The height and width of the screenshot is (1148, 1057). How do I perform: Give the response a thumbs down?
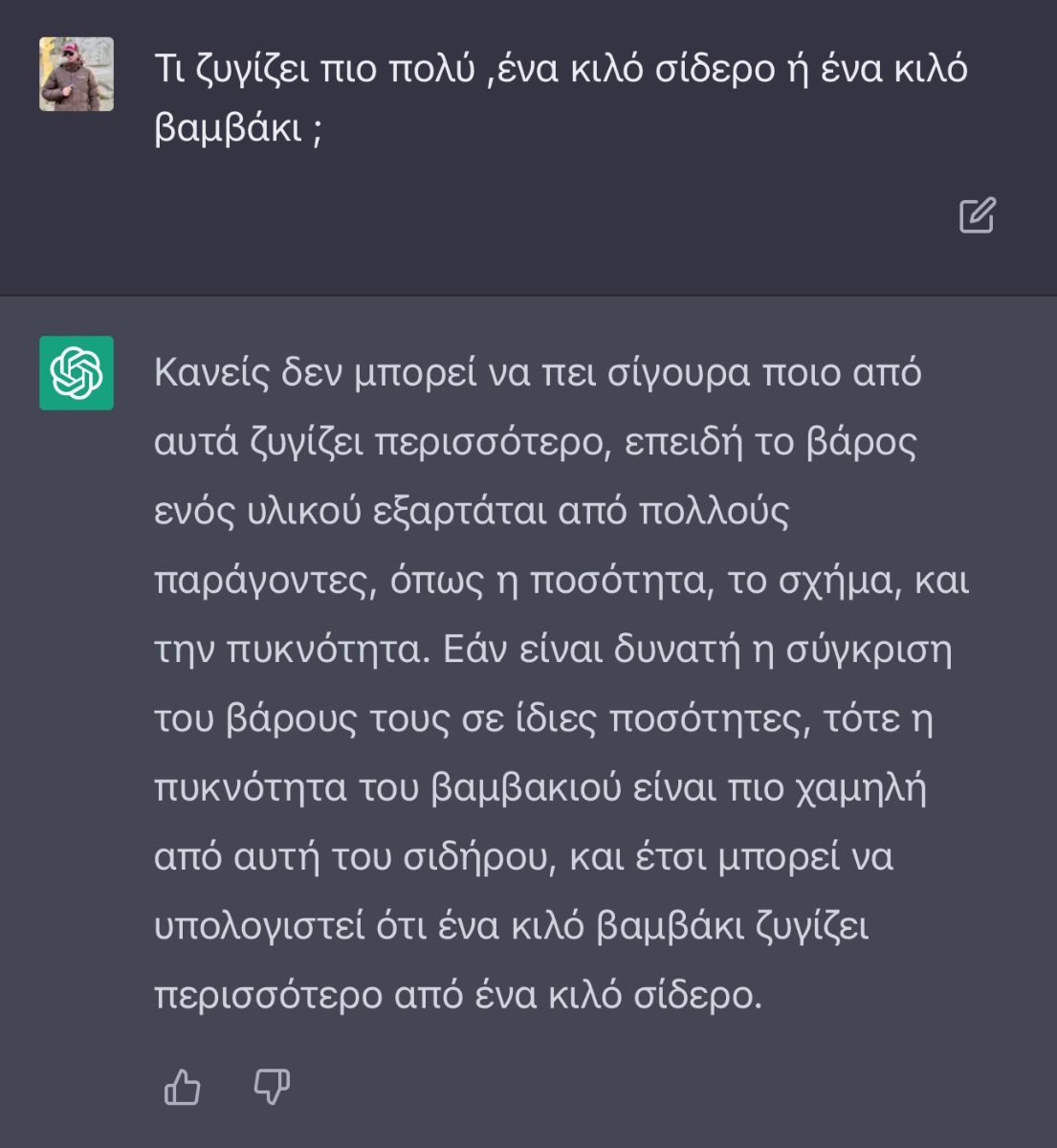pos(271,1088)
